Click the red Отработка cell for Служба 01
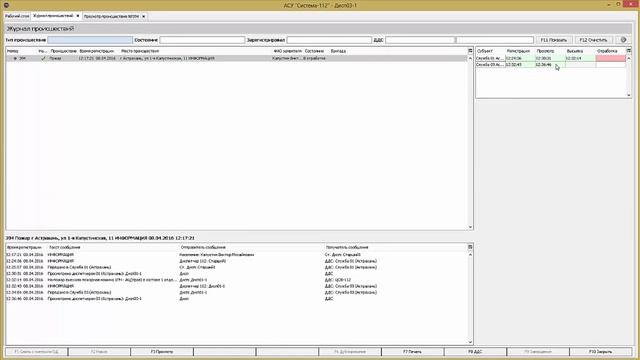 [x=611, y=58]
